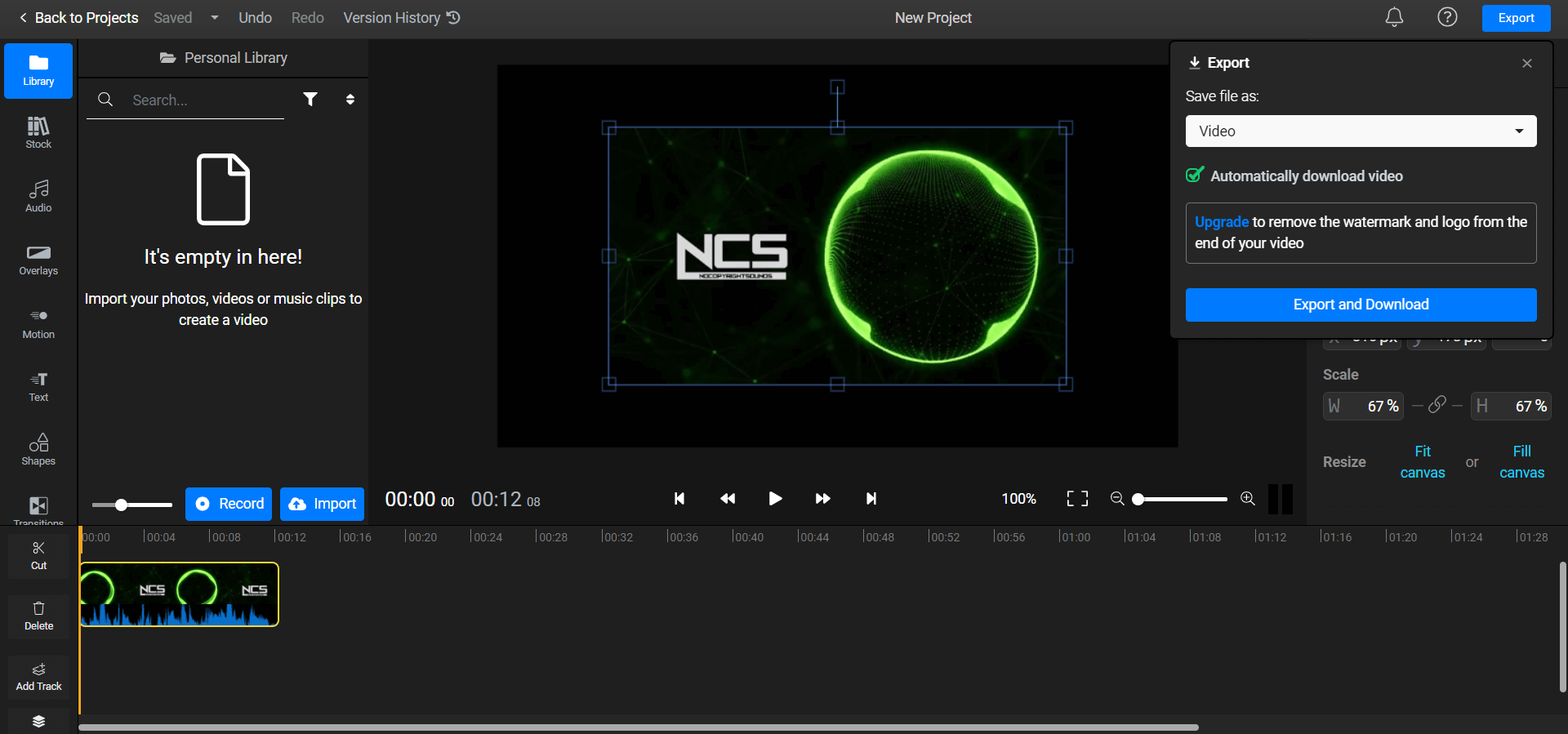
Task: Choose Fit canvas
Action: [1423, 462]
